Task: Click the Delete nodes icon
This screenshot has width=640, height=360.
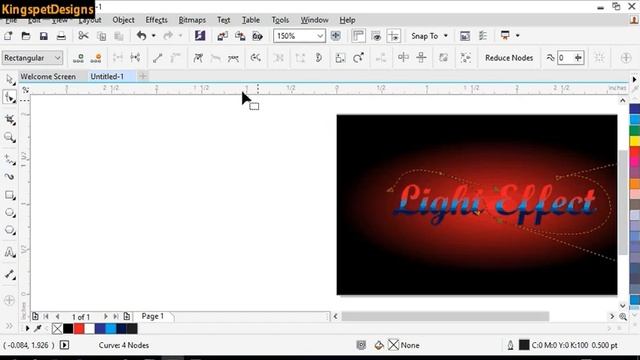Action: click(96, 58)
